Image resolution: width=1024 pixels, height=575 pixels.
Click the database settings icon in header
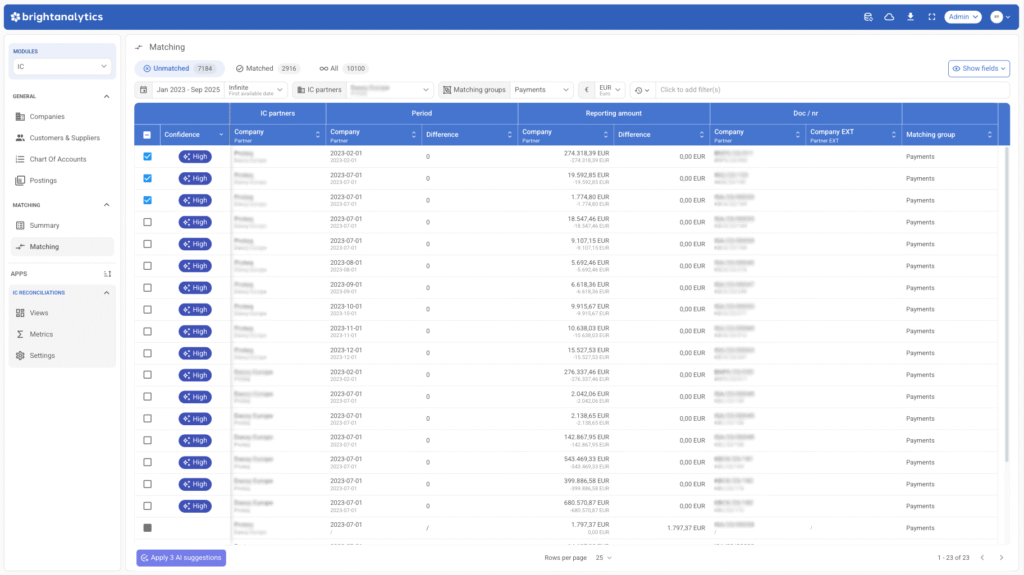(x=868, y=17)
